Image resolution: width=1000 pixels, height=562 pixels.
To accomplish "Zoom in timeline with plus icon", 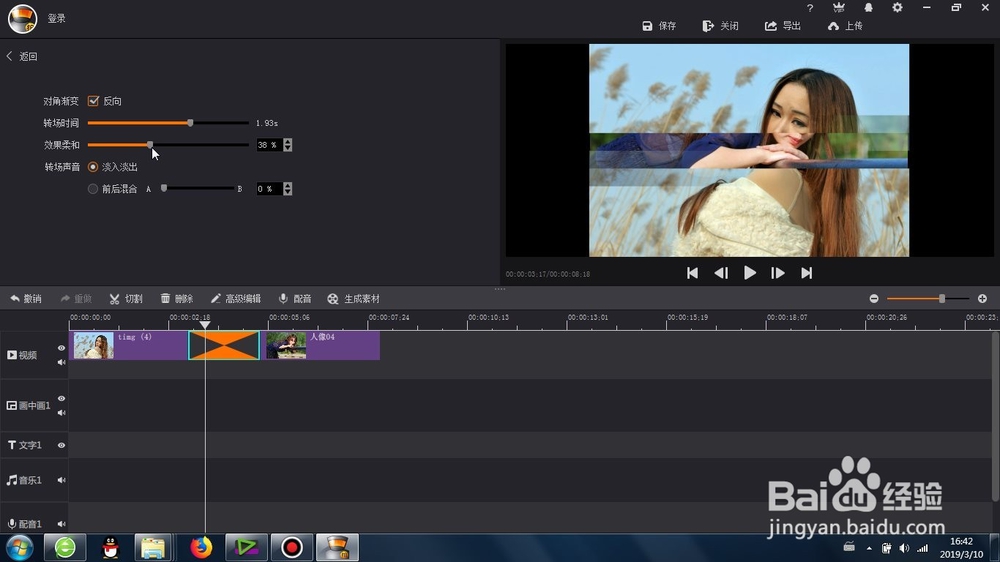I will coord(982,299).
